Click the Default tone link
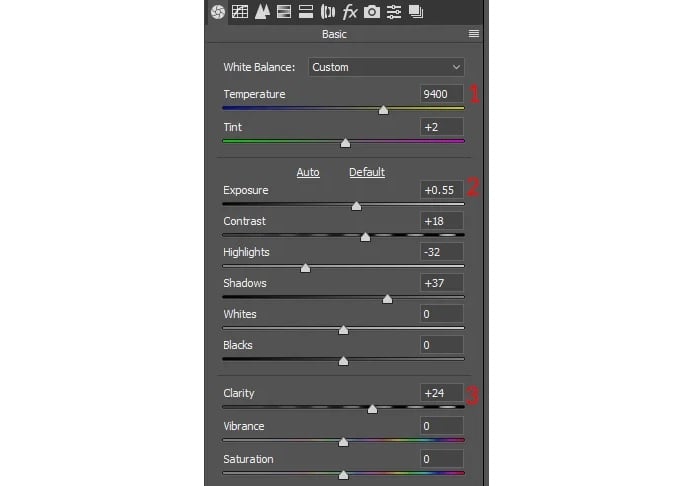 tap(367, 172)
